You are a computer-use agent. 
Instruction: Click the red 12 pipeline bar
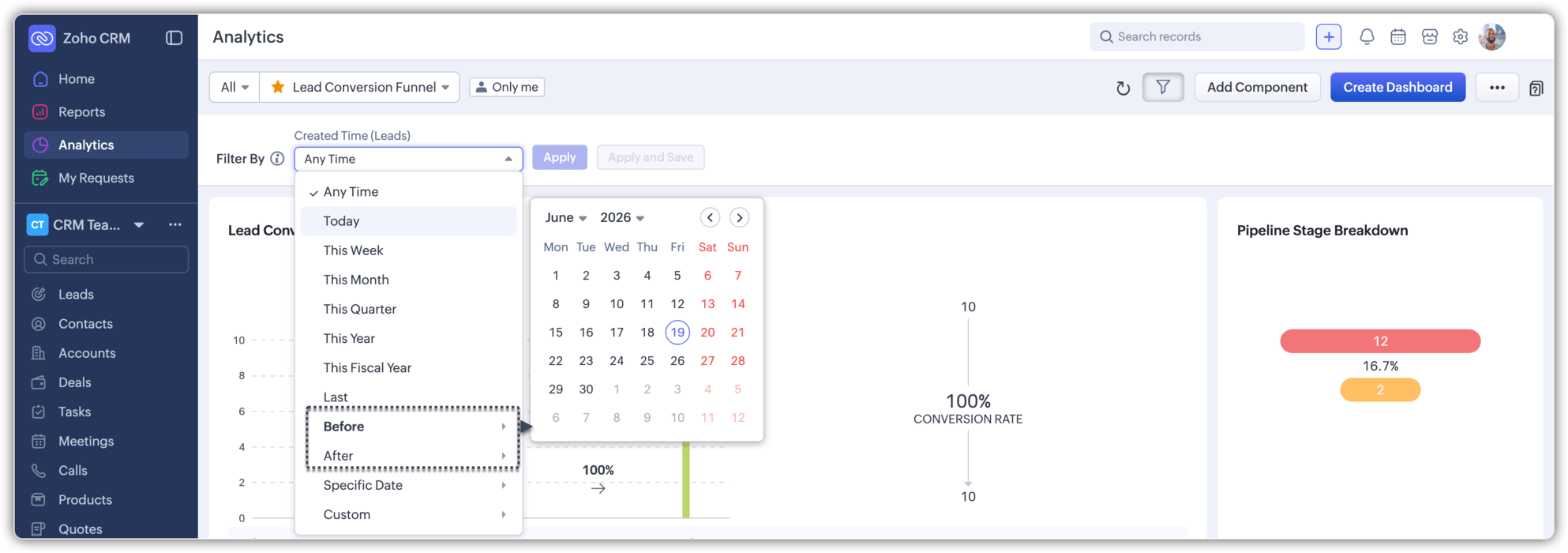point(1380,341)
